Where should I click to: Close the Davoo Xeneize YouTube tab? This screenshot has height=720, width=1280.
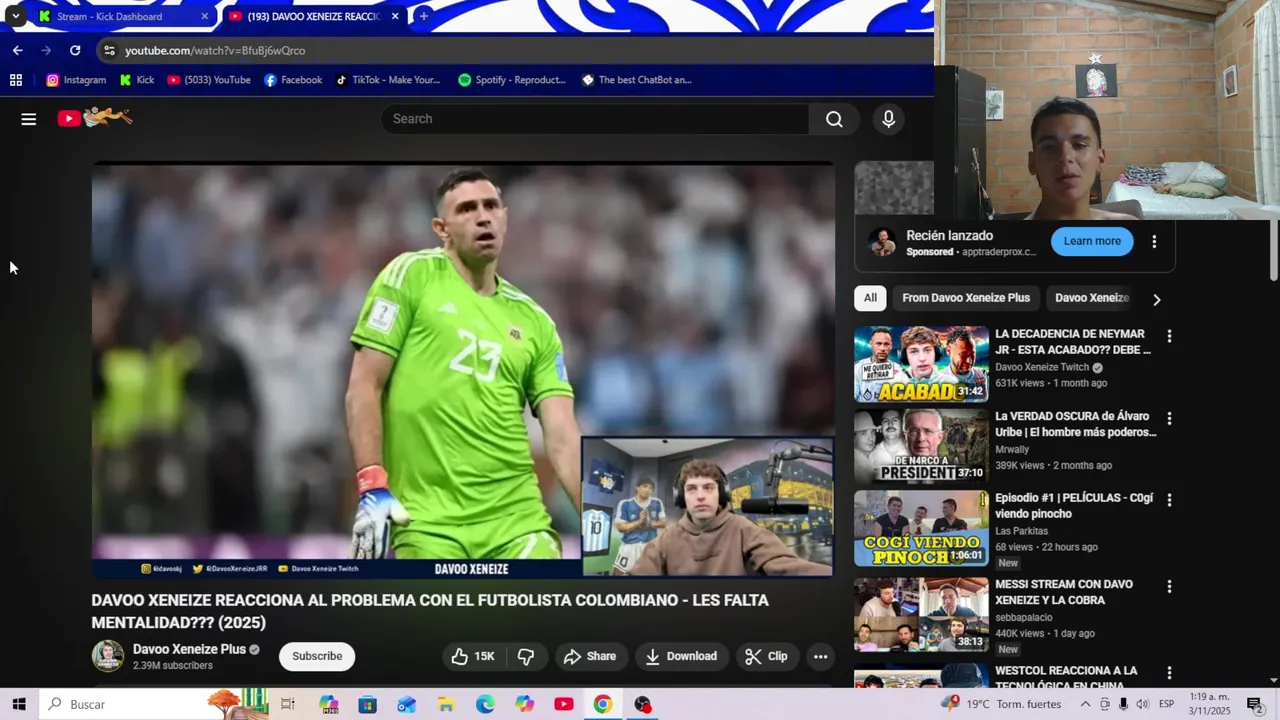395,16
